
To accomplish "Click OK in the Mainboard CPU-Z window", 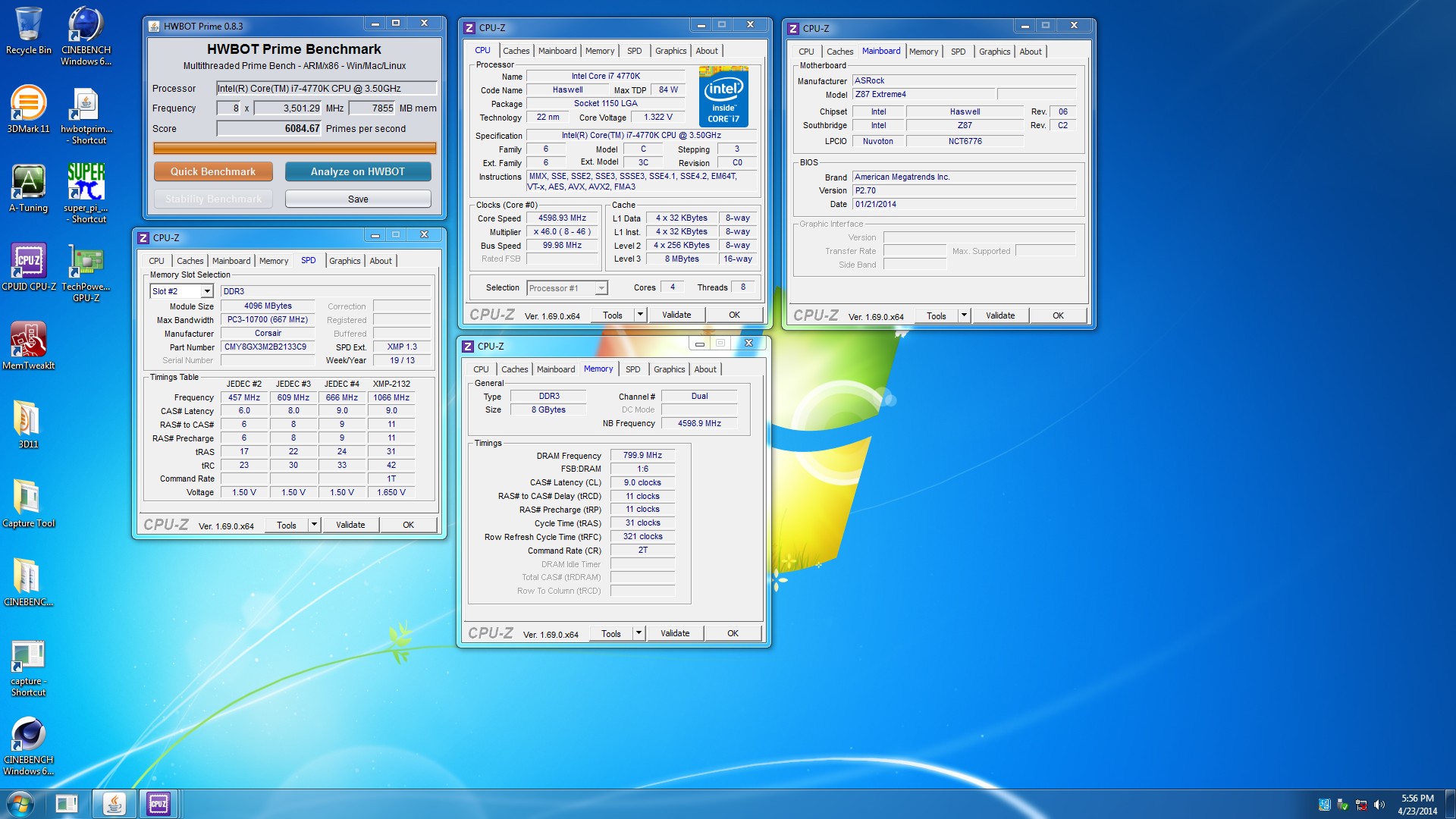I will pos(1058,315).
